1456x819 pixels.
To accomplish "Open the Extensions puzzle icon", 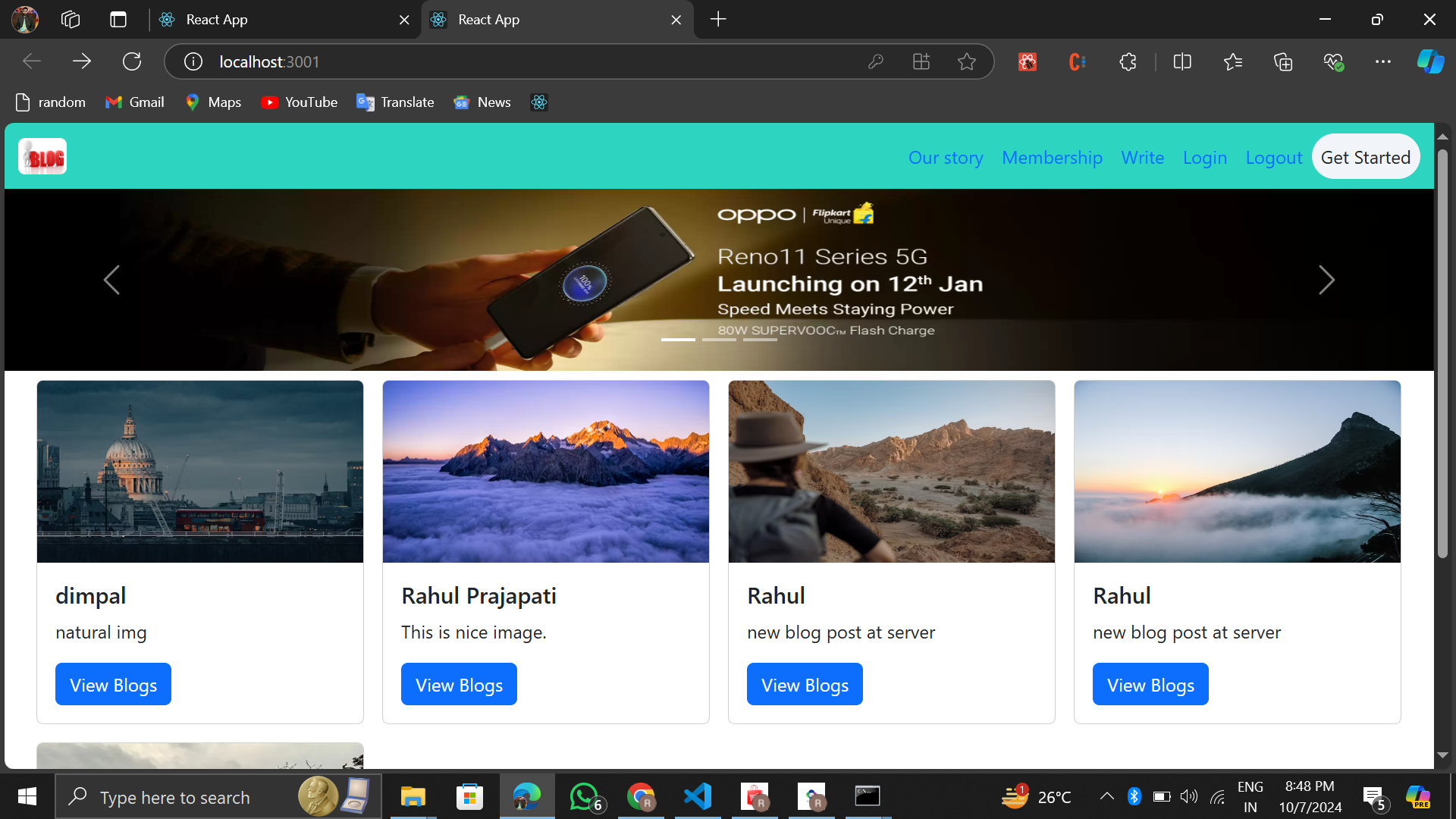I will [1128, 61].
